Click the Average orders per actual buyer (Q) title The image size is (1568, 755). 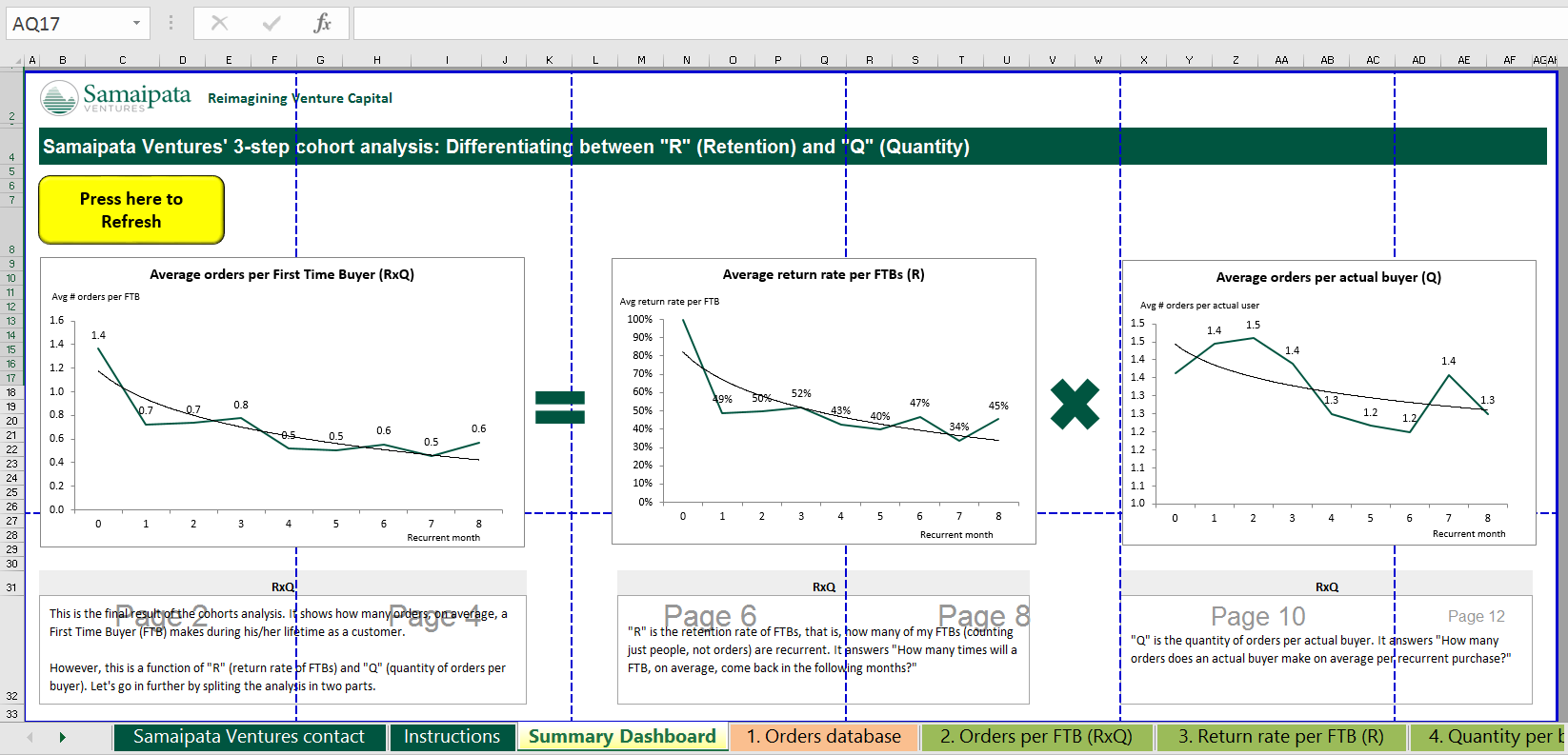1328,277
